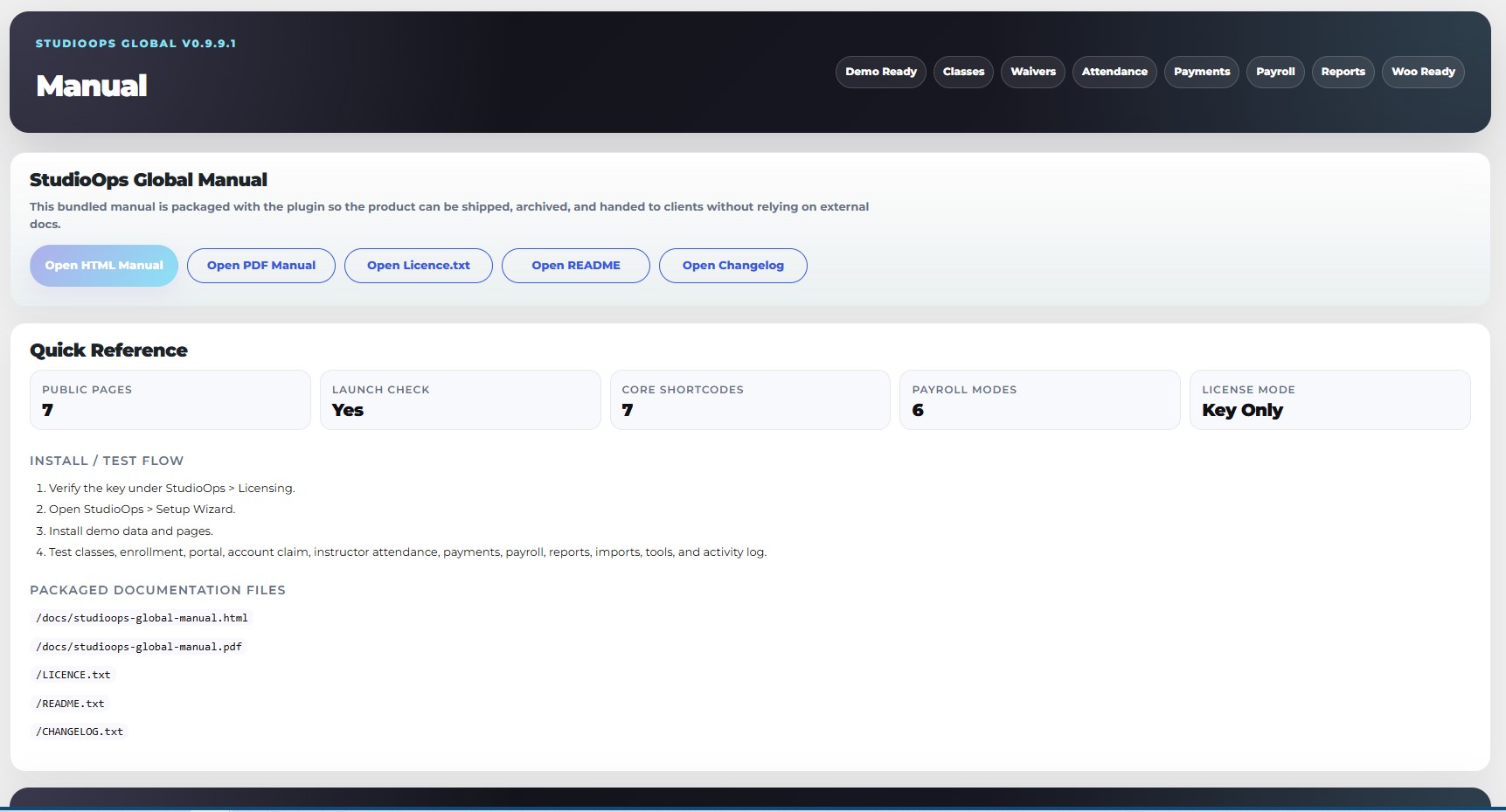Screen dimensions: 1506x812
Task: Click step 'Verify the key under StudioOps > Licensing'
Action: tap(172, 489)
